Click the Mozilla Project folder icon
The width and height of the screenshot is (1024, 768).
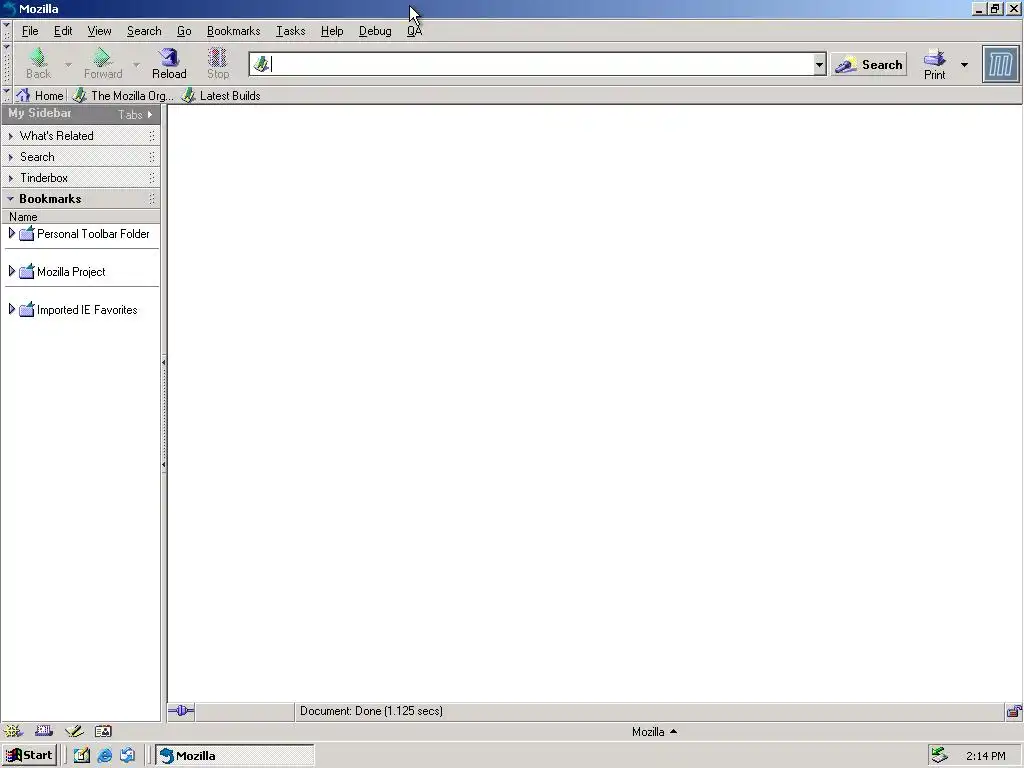26,271
